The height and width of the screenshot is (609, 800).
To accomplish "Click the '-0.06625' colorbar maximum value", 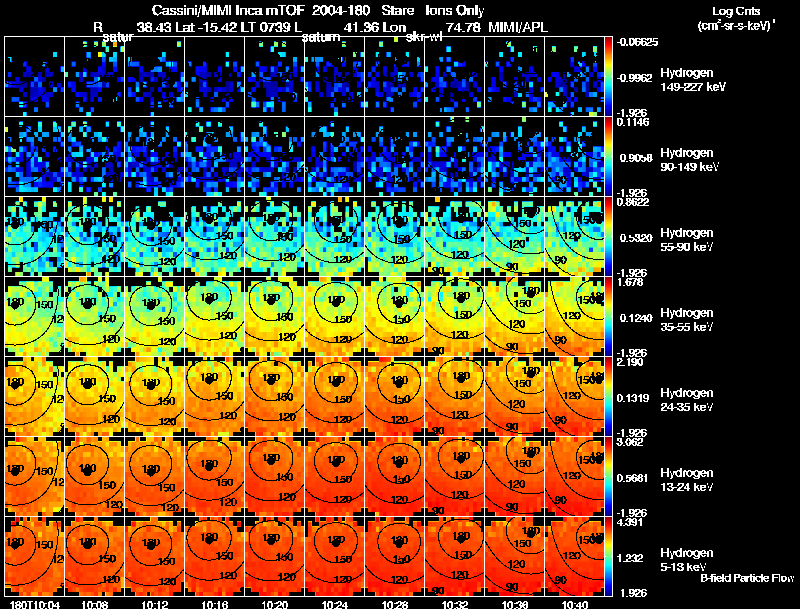I will 637,42.
